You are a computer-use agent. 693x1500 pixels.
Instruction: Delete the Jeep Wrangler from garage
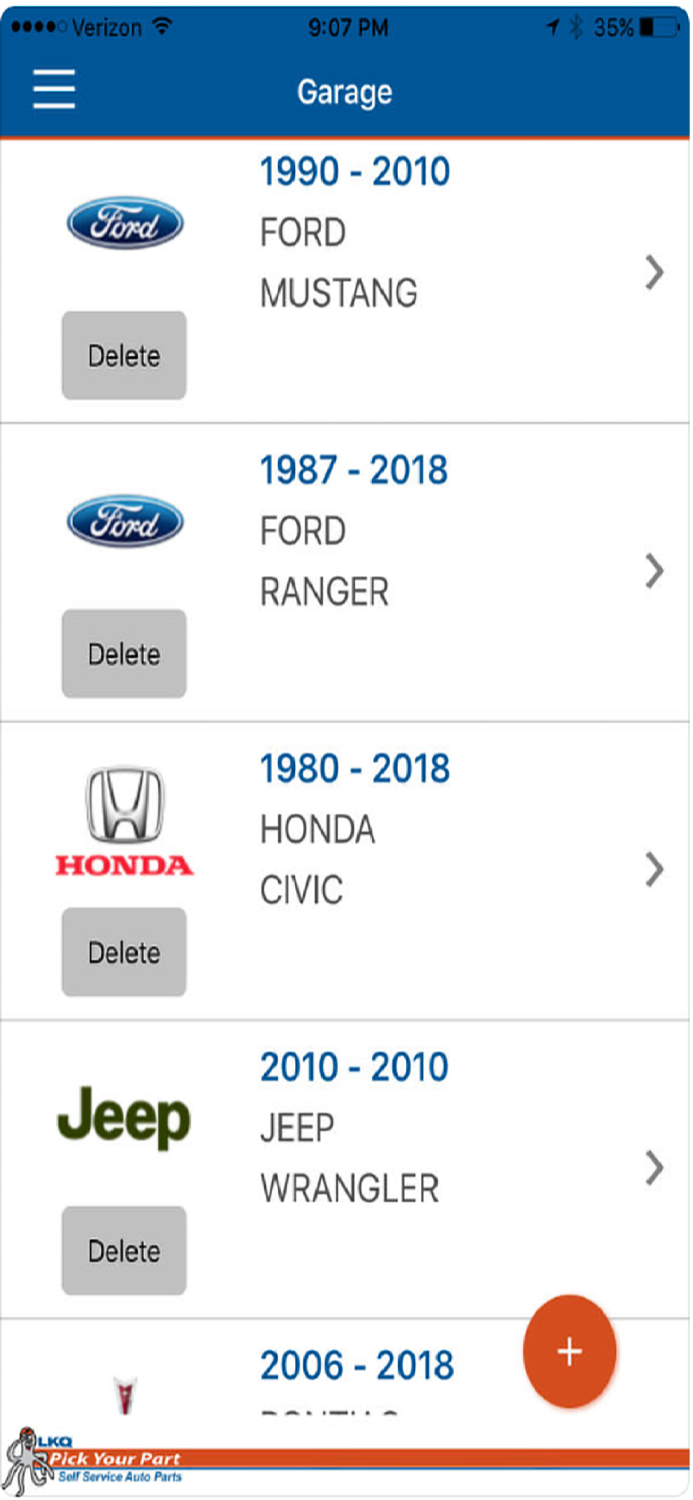click(124, 1251)
